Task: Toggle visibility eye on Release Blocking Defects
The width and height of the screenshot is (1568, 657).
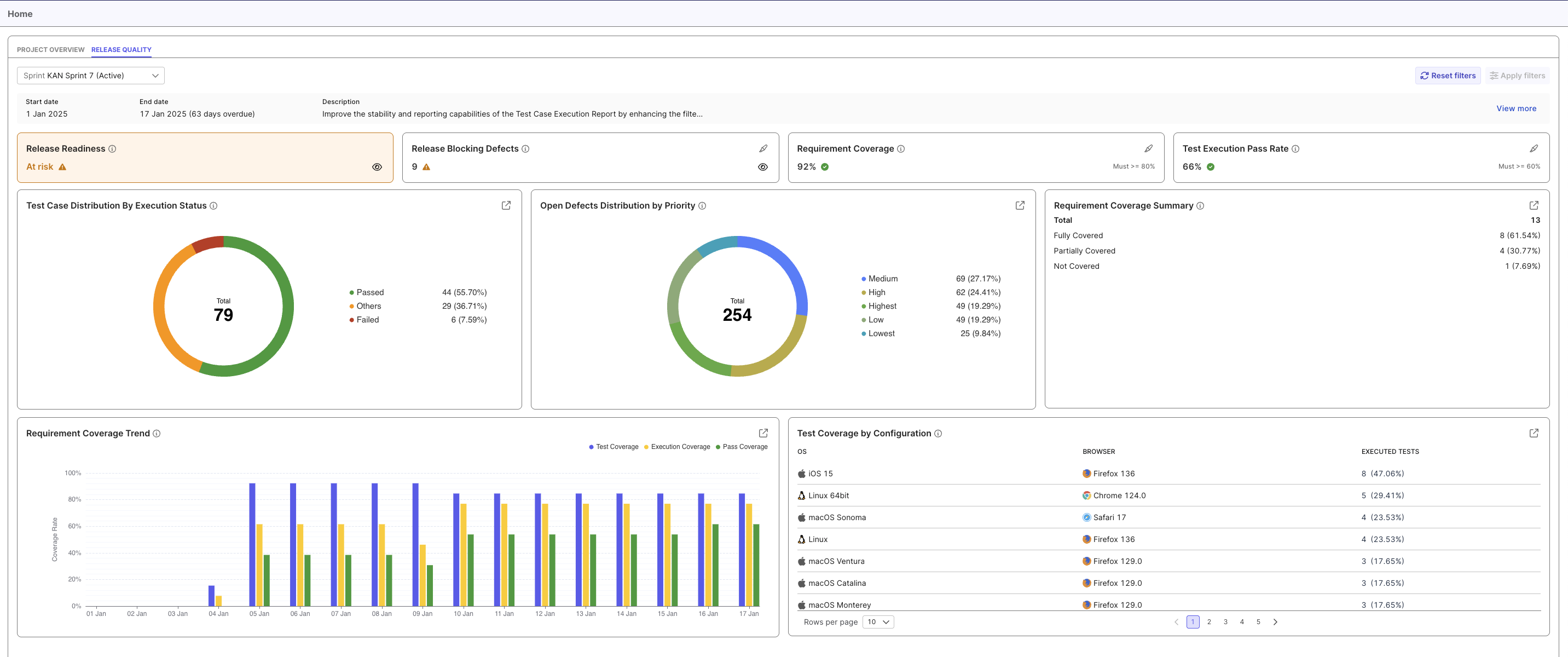Action: 763,166
